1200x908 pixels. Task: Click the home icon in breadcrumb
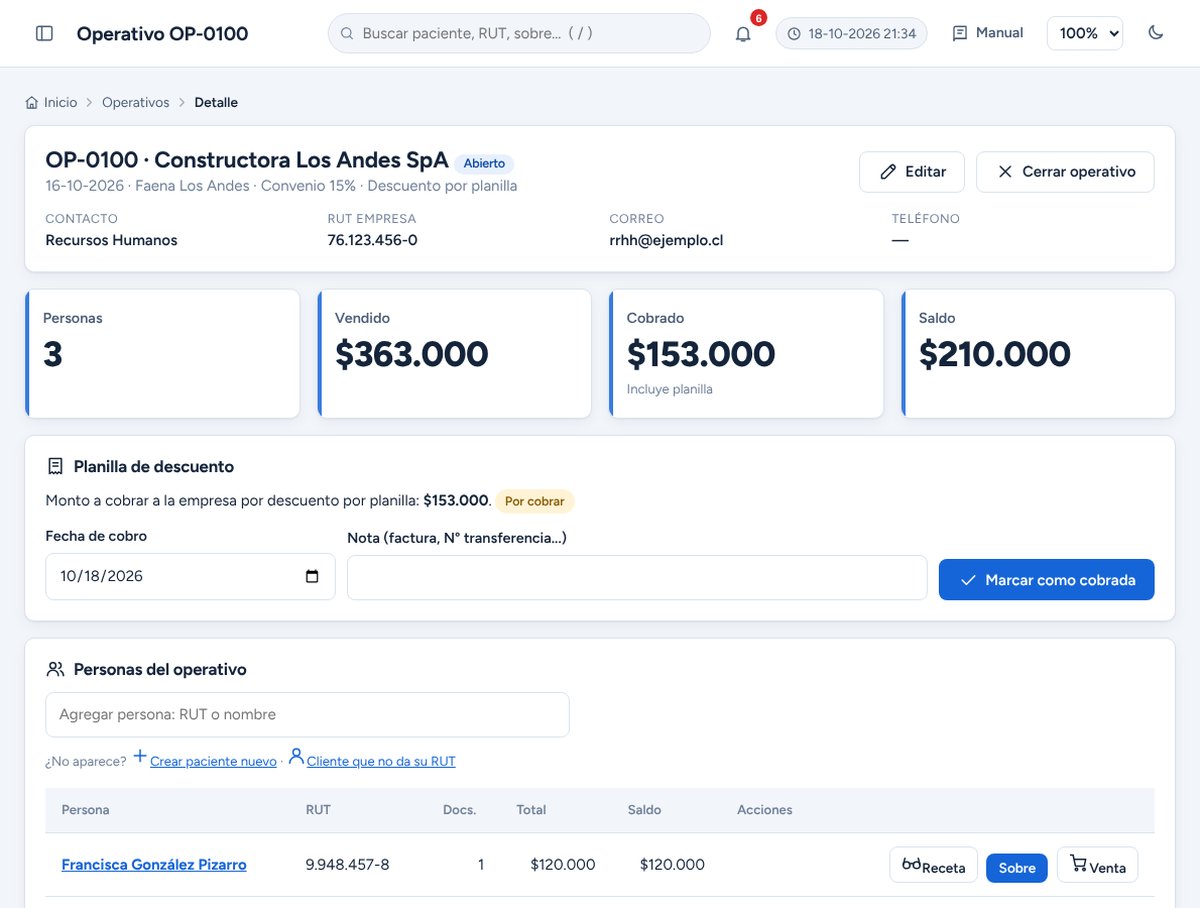pos(32,102)
